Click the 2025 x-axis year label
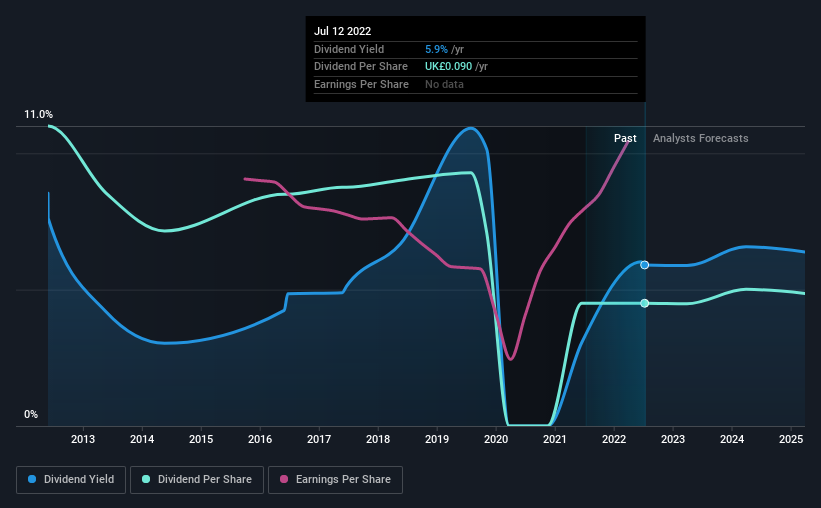Viewport: 821px width, 508px height. 791,439
